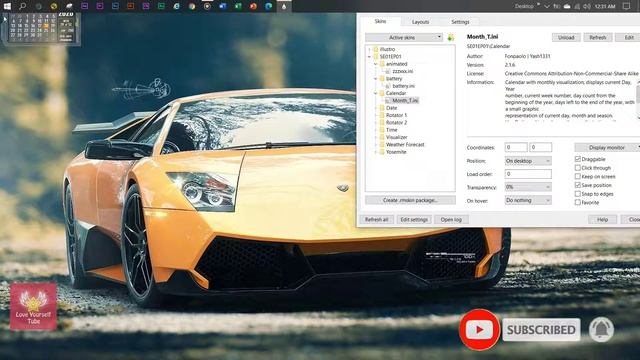Click the Unload button

566,37
